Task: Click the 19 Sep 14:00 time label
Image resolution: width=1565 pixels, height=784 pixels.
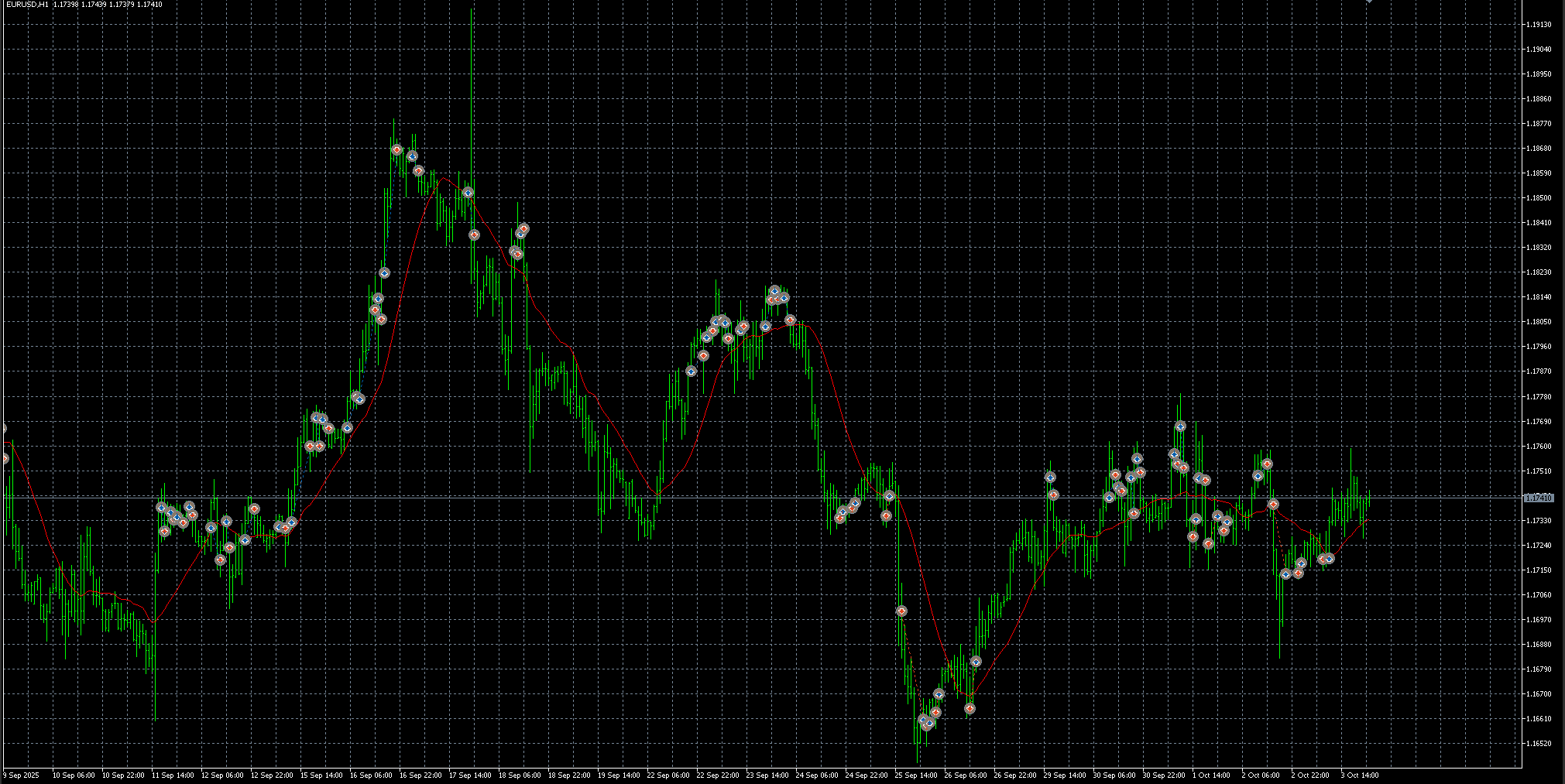Action: 619,775
